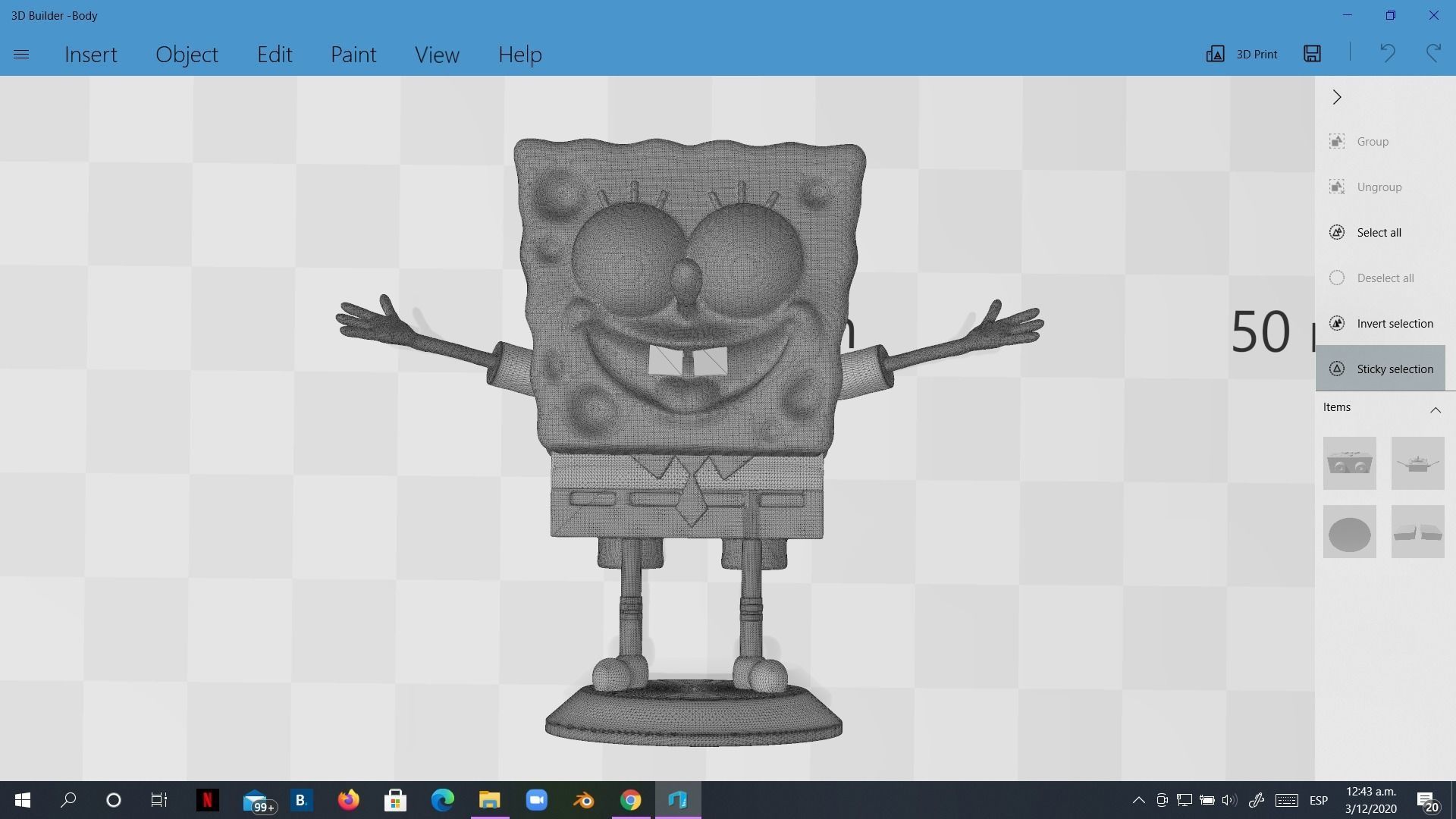
Task: Open the clock and calendar flyout
Action: coord(1371,800)
